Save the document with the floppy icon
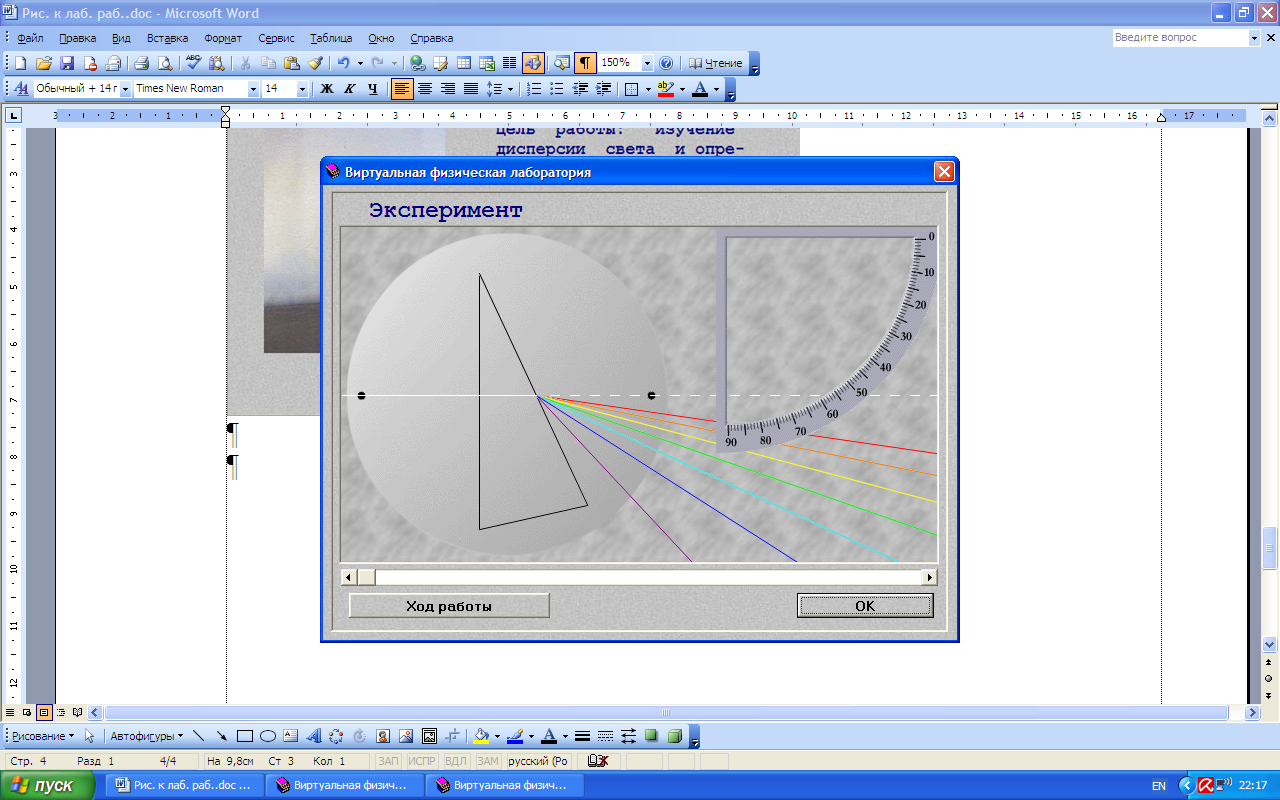This screenshot has height=800, width=1280. [67, 63]
